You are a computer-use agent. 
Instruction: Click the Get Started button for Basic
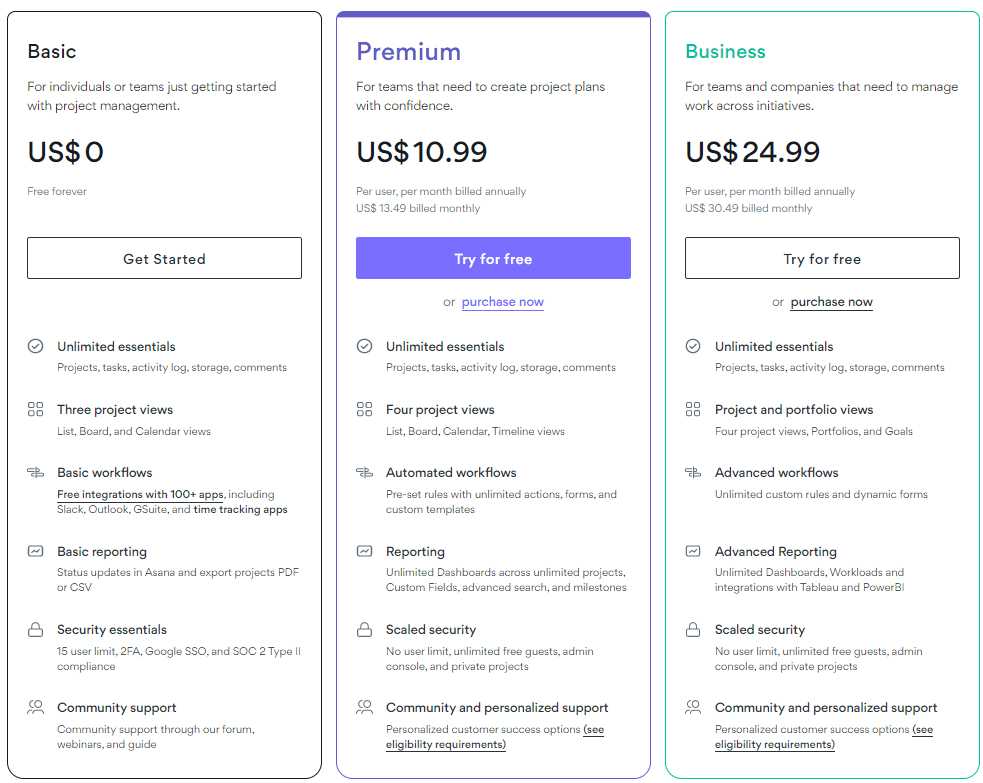164,258
